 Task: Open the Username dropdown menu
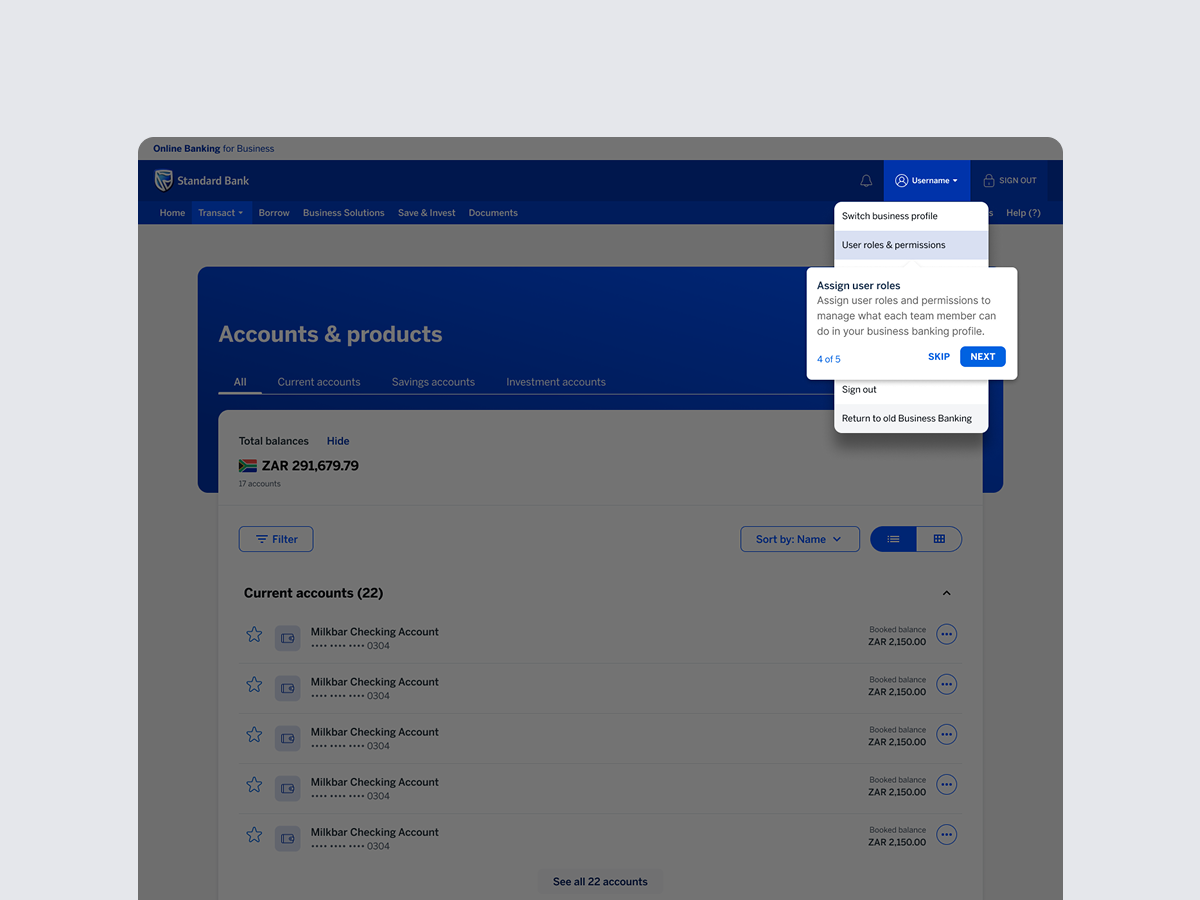coord(926,181)
